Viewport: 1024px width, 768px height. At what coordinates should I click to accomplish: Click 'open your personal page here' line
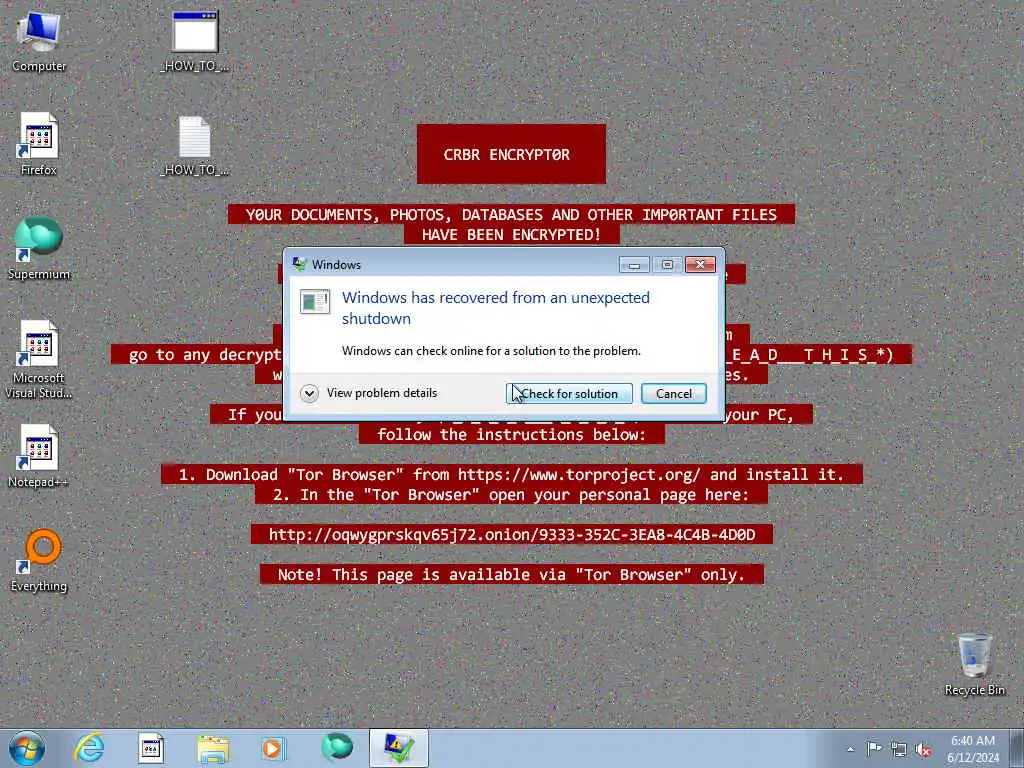pyautogui.click(x=511, y=494)
